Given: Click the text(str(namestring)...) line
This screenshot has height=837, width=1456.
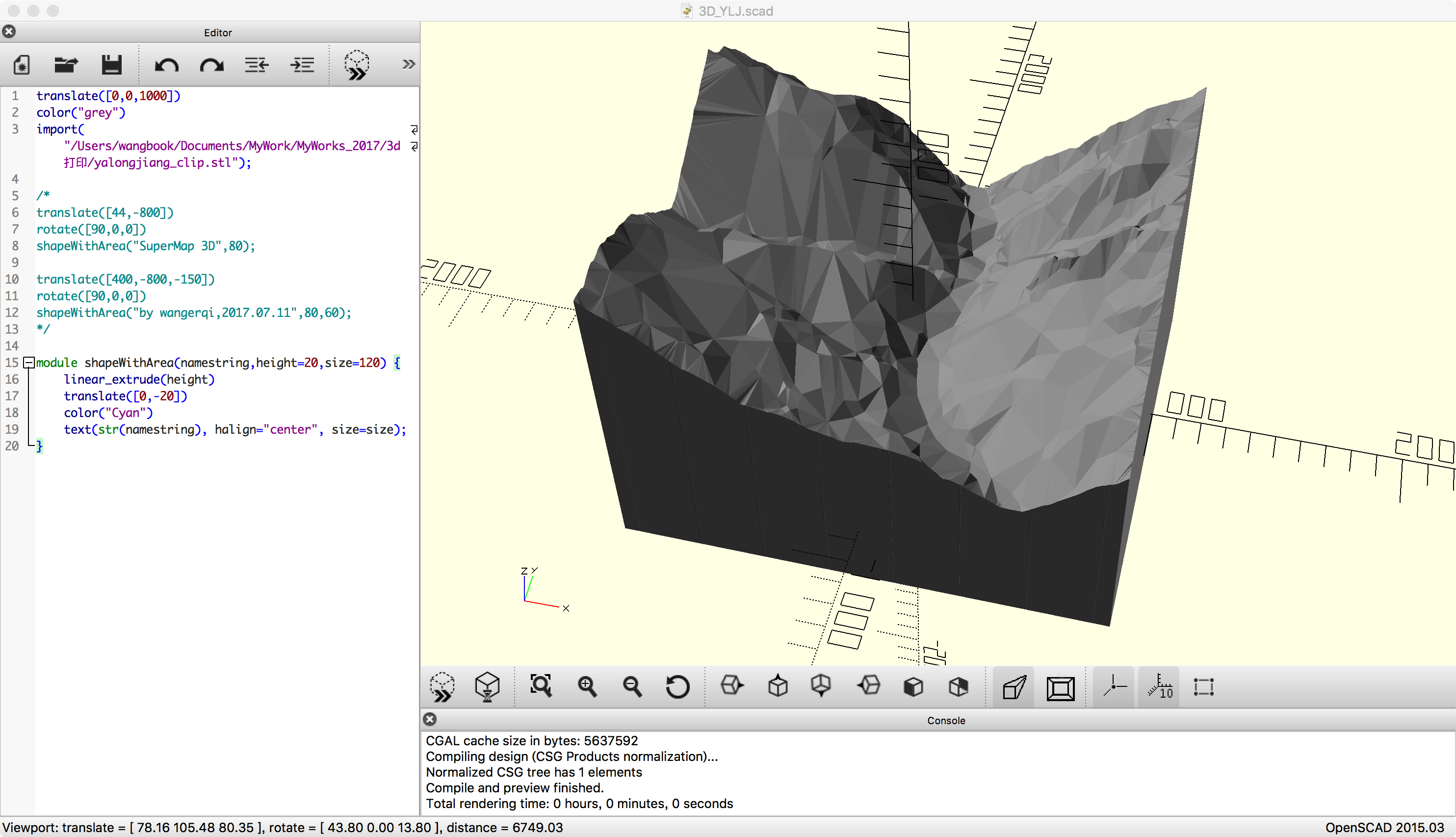Looking at the screenshot, I should point(235,429).
